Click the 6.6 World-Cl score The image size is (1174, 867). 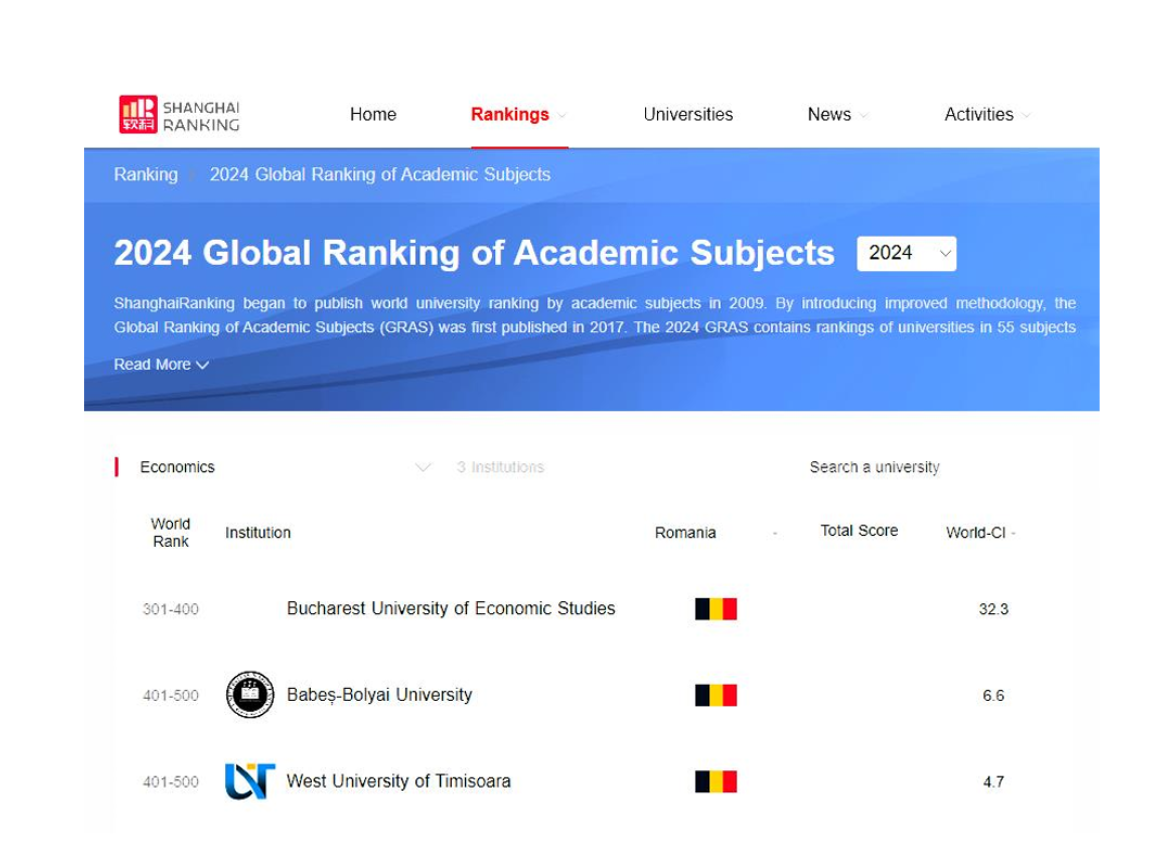pyautogui.click(x=994, y=696)
